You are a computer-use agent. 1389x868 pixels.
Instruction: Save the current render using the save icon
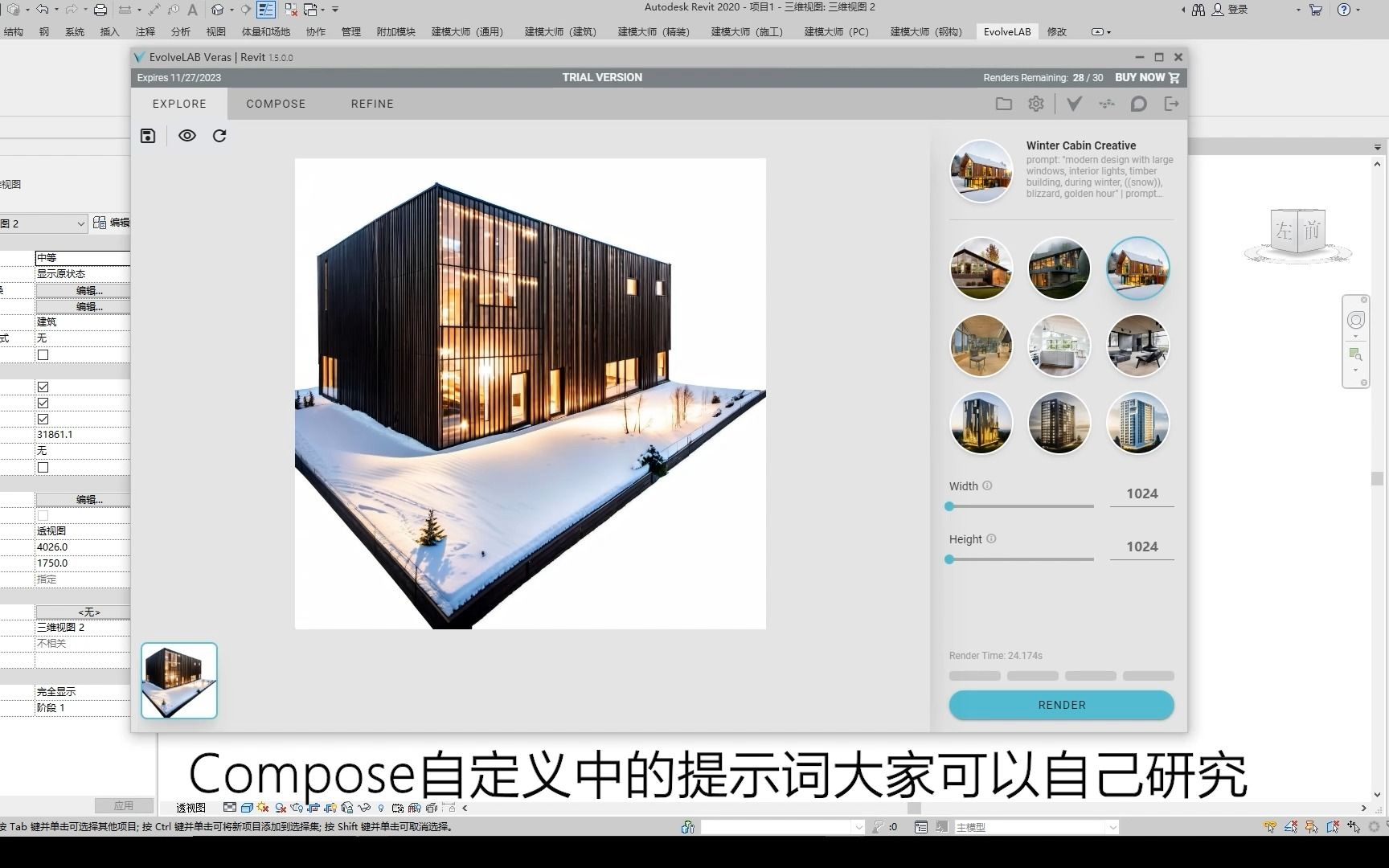coord(148,136)
